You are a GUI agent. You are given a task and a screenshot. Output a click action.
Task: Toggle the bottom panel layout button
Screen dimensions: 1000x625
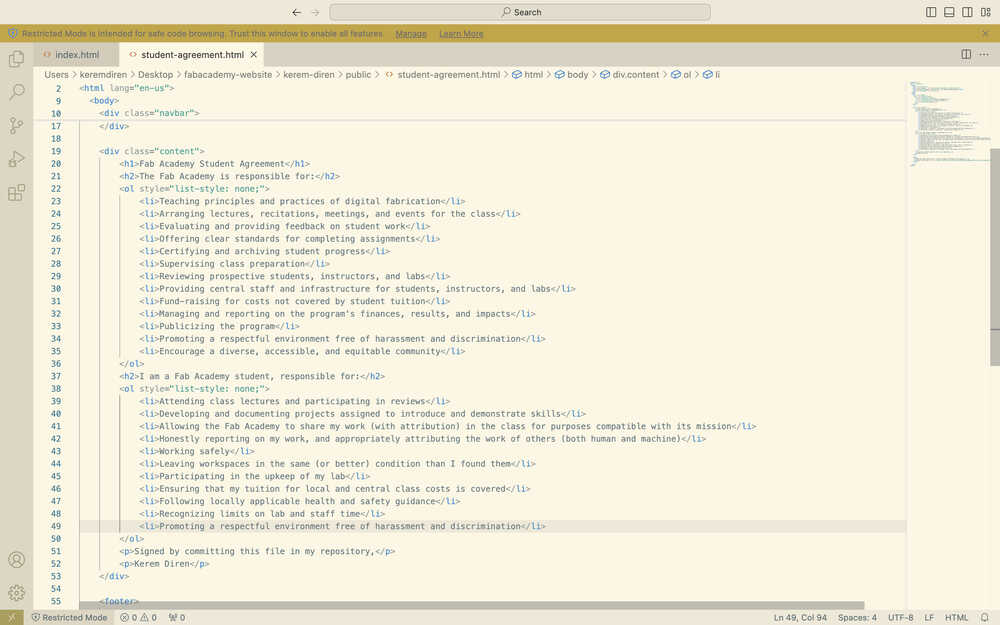pos(949,12)
